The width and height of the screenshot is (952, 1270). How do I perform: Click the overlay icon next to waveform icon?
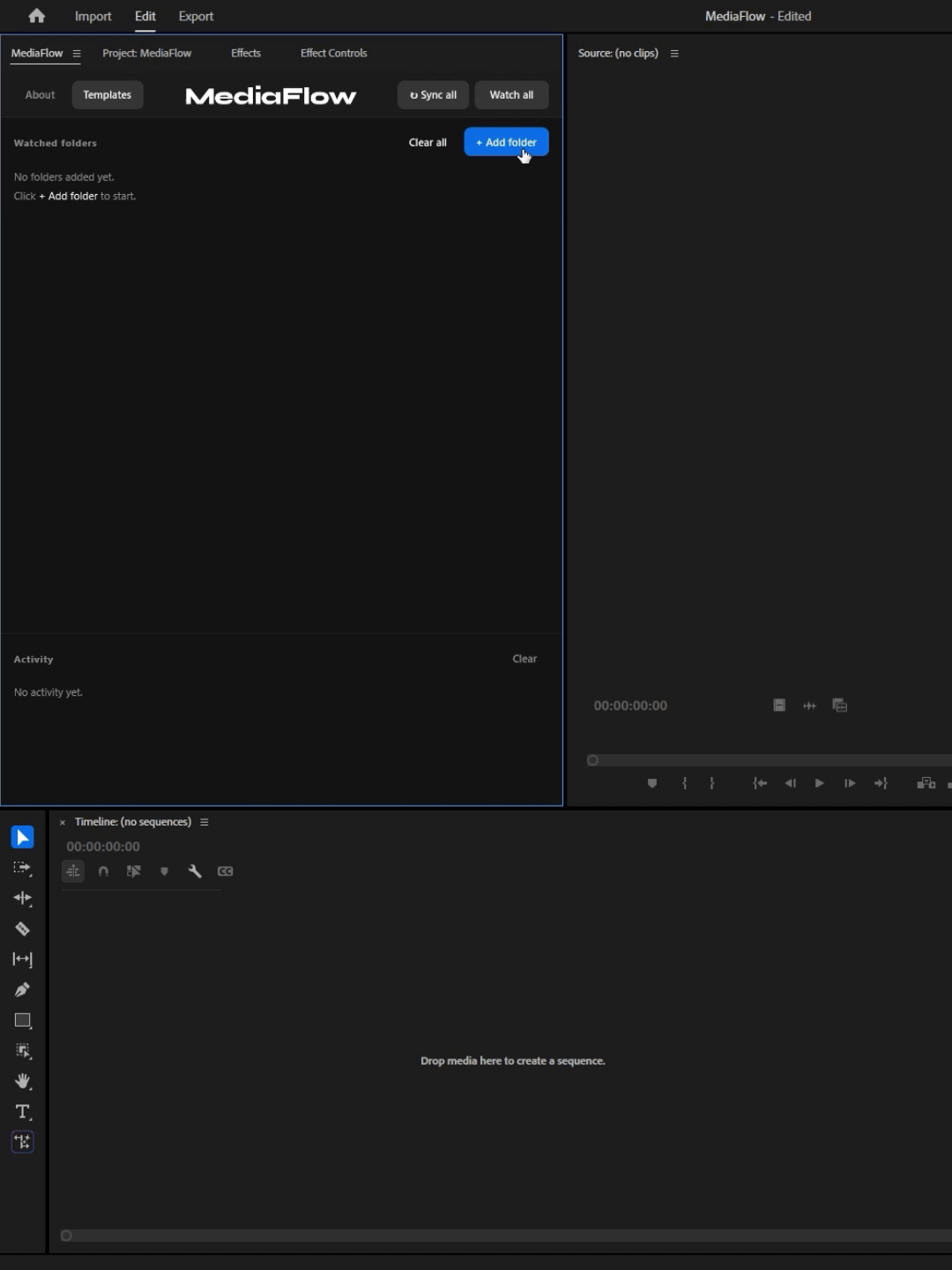840,706
